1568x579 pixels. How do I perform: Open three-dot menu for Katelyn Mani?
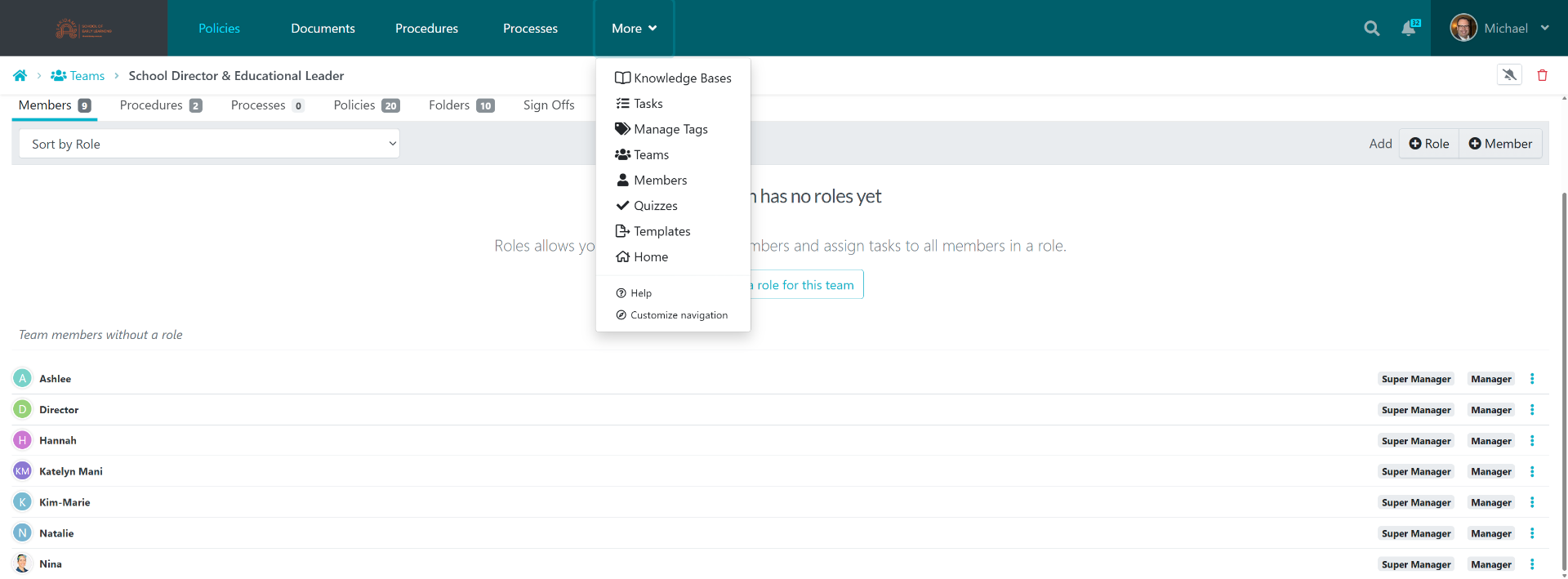[1532, 472]
